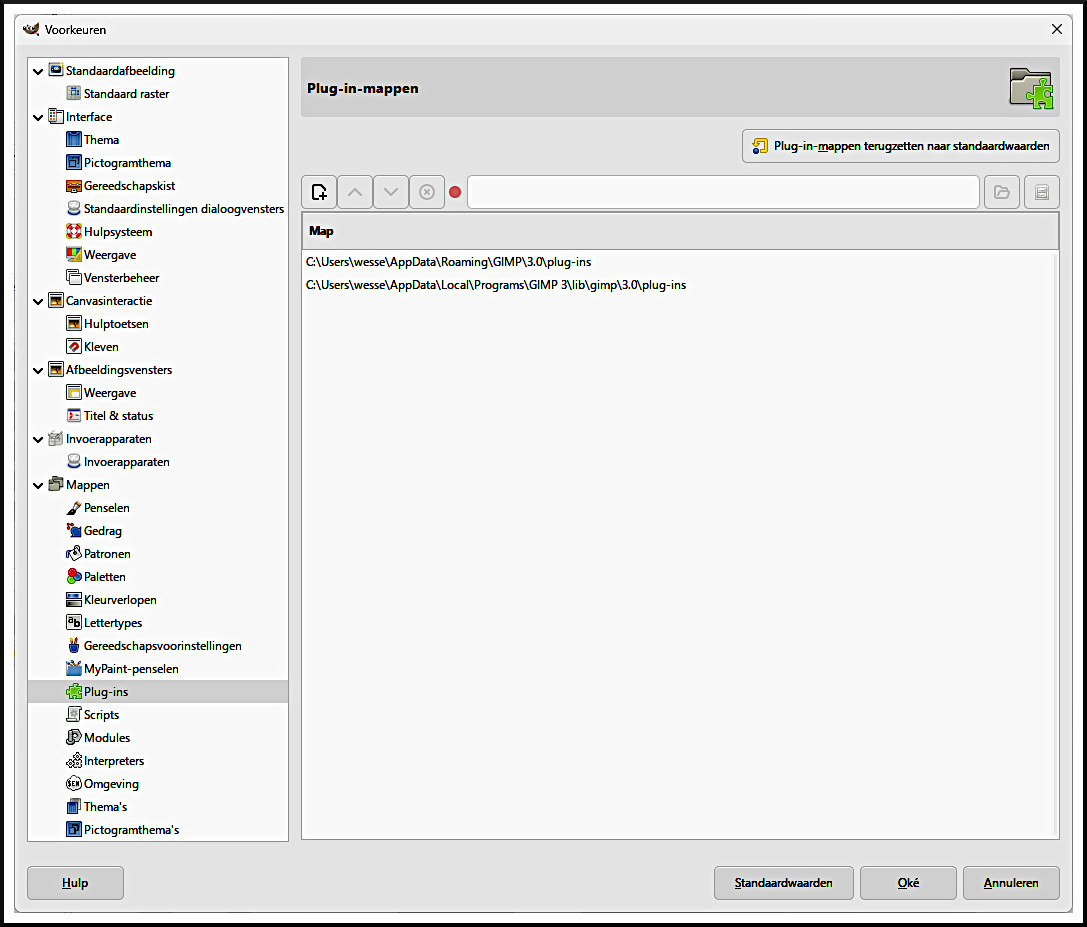The width and height of the screenshot is (1087, 927).
Task: Collapse the Invoerapparaten parent node
Action: click(38, 440)
